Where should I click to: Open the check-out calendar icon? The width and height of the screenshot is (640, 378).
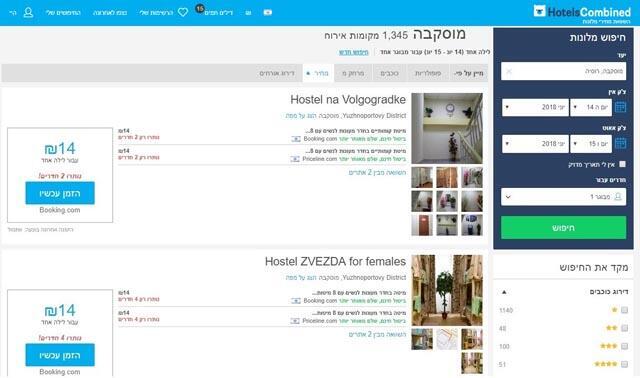pyautogui.click(x=620, y=143)
